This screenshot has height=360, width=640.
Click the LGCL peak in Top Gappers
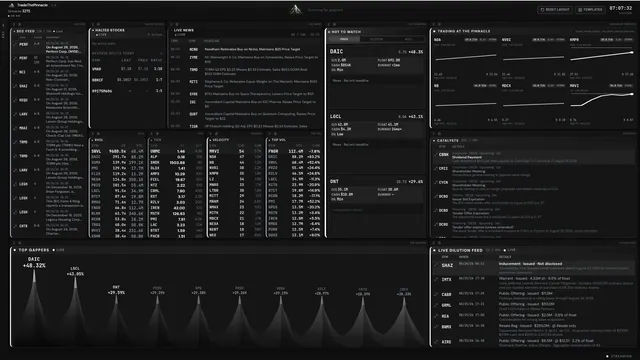[x=75, y=306]
